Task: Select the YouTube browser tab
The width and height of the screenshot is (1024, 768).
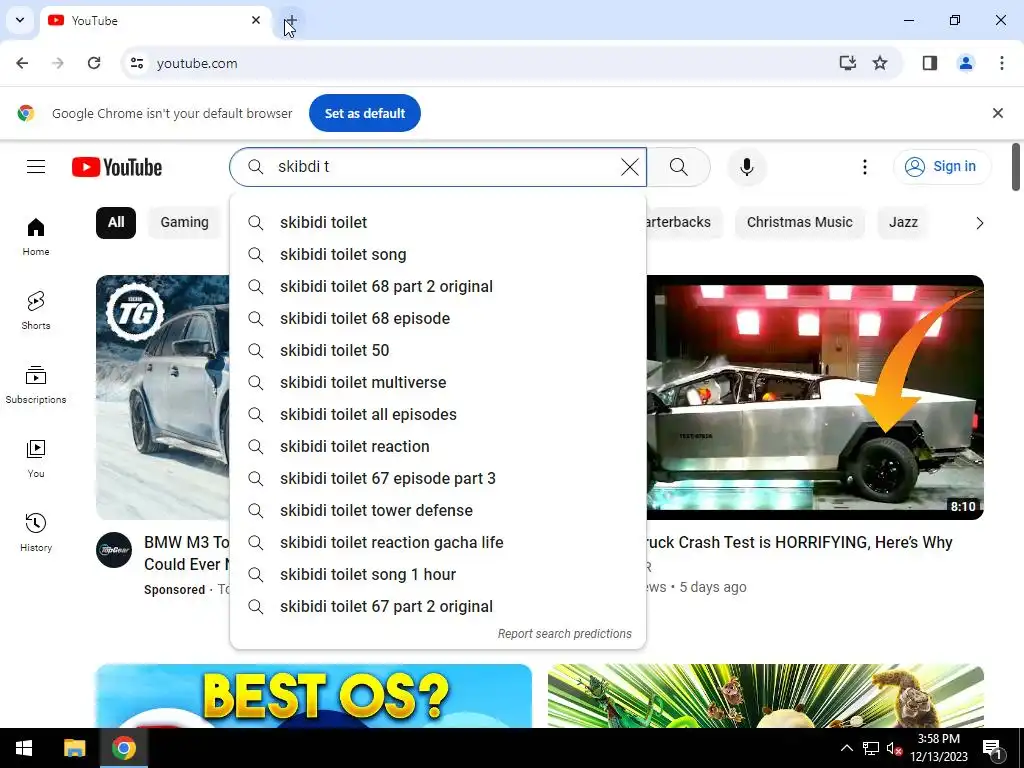Action: (x=155, y=21)
